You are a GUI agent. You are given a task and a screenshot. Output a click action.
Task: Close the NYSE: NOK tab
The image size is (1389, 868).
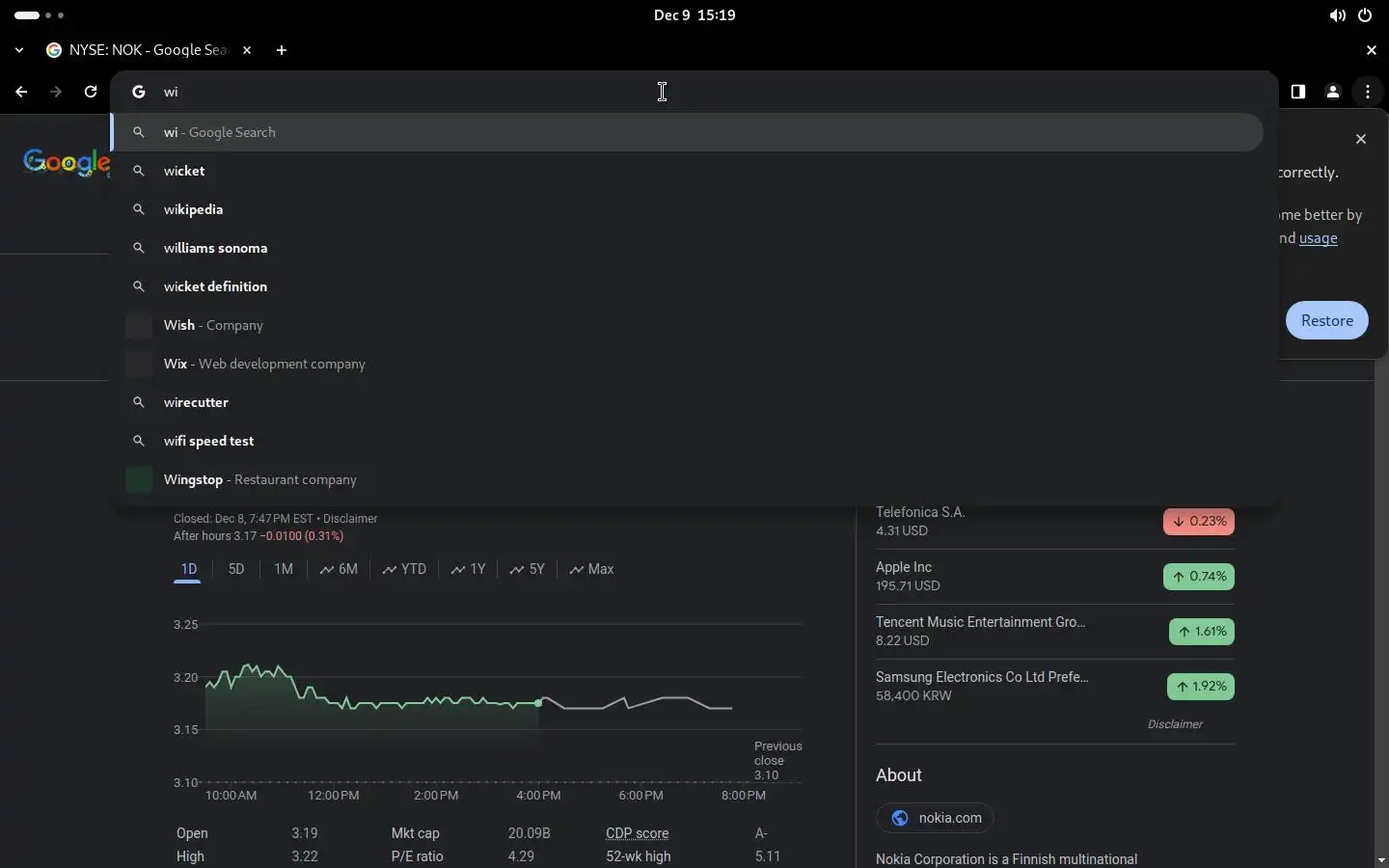click(247, 50)
